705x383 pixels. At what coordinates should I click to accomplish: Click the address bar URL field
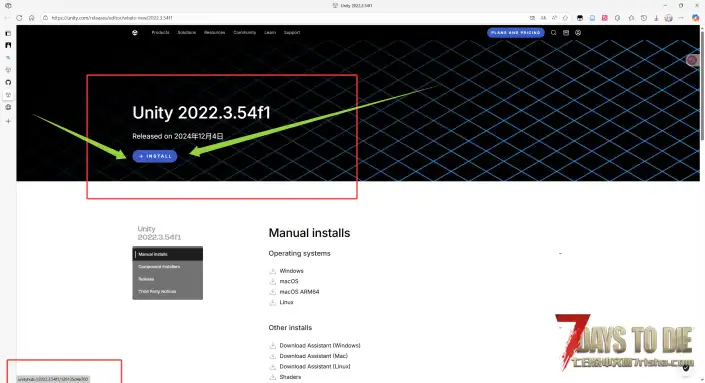[x=288, y=18]
